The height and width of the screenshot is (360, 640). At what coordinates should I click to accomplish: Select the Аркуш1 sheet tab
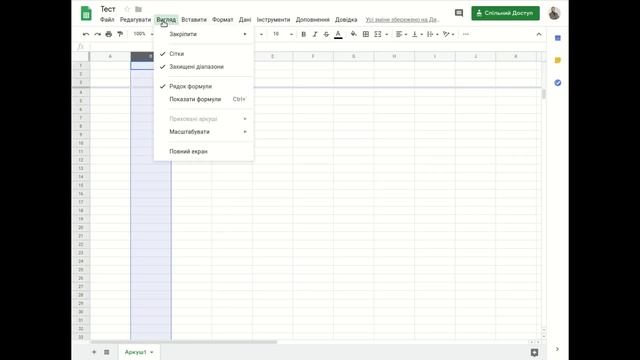(139, 352)
